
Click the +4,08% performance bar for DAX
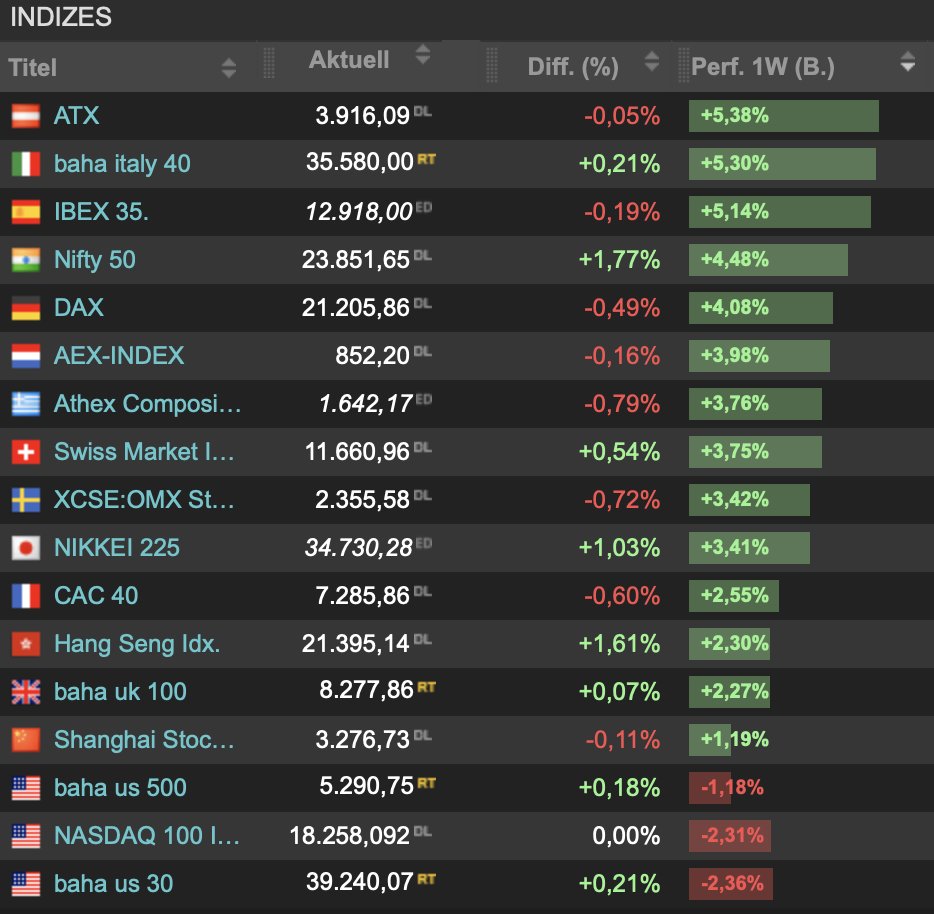pyautogui.click(x=761, y=308)
